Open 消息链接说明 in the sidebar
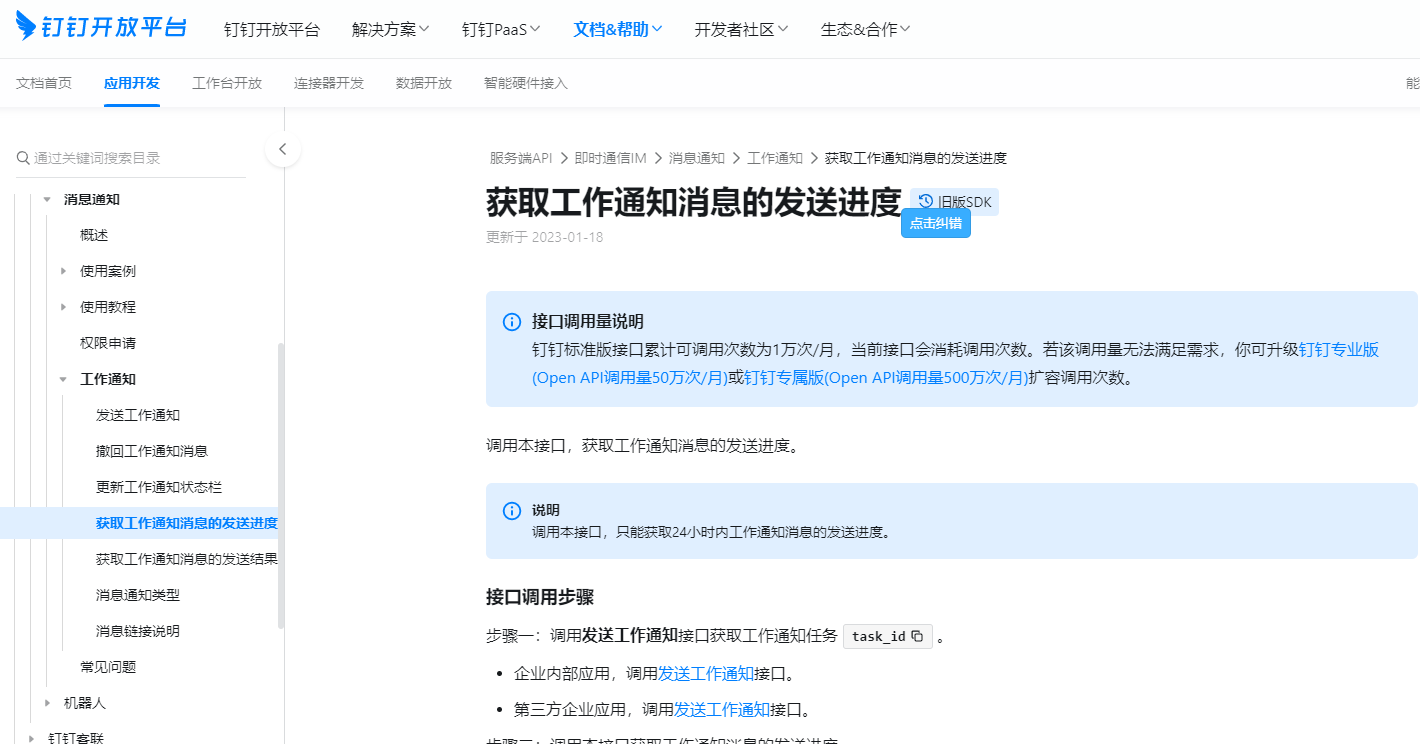Viewport: 1420px width, 744px height. coord(138,631)
